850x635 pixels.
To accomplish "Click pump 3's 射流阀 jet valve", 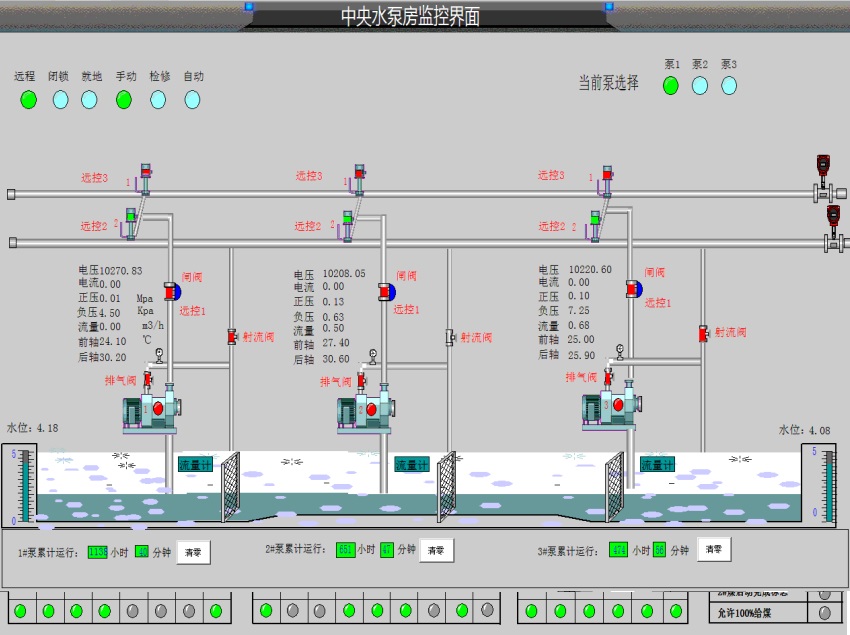I will 703,333.
